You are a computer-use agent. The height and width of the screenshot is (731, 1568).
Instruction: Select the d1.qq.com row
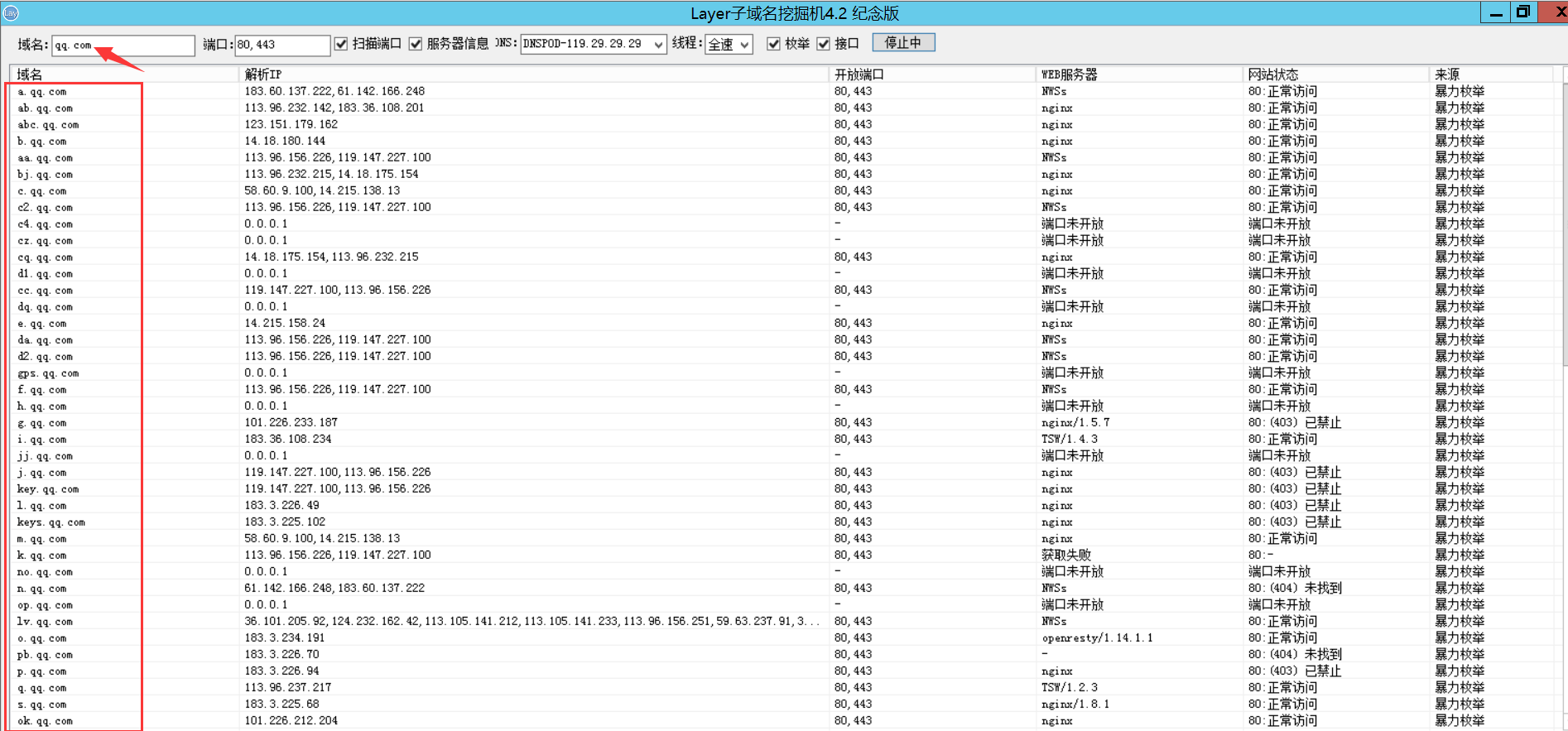[x=782, y=273]
